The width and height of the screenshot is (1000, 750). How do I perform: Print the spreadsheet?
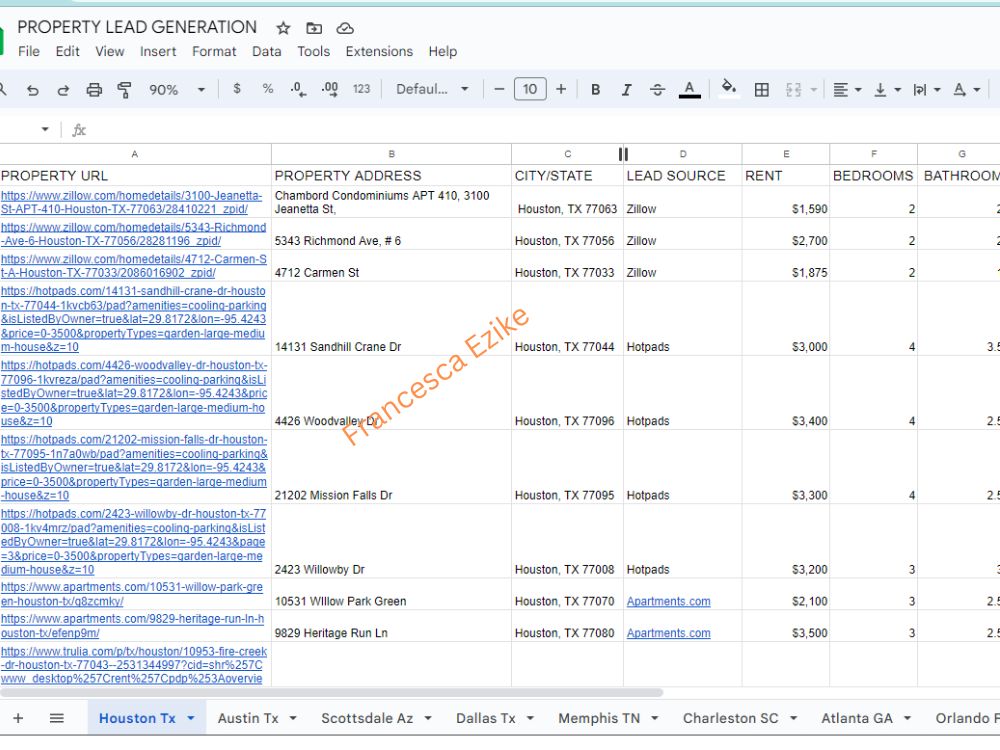(x=94, y=90)
